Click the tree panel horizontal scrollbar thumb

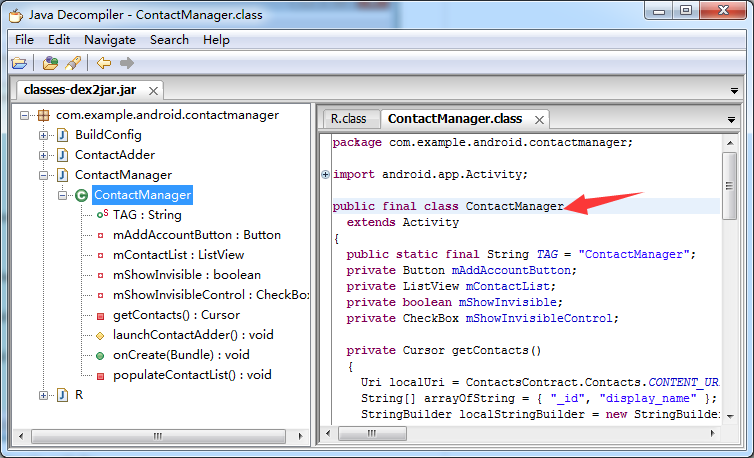(x=158, y=436)
